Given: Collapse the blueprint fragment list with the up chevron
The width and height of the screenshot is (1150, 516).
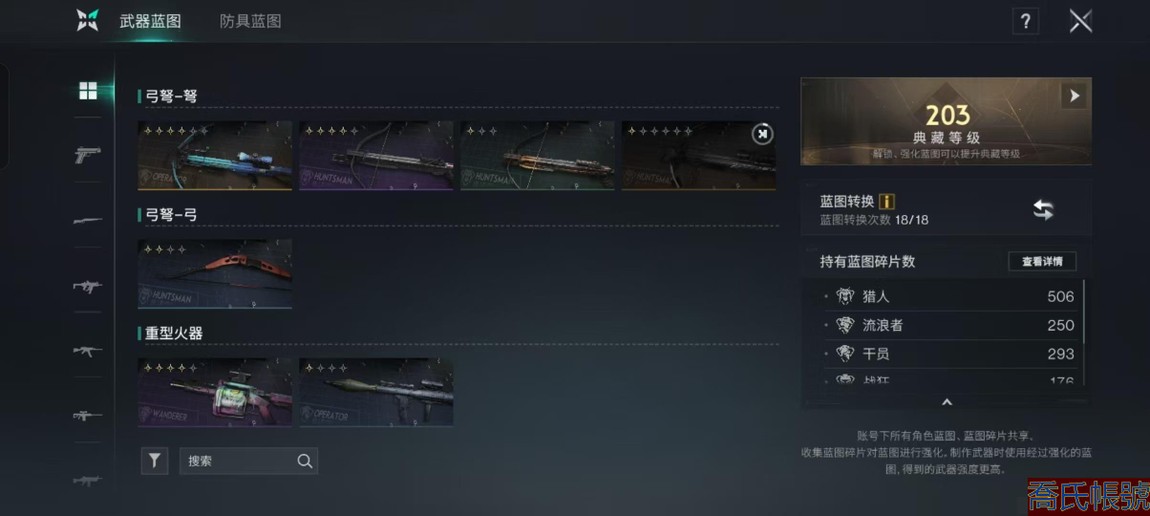Looking at the screenshot, I should [x=946, y=402].
